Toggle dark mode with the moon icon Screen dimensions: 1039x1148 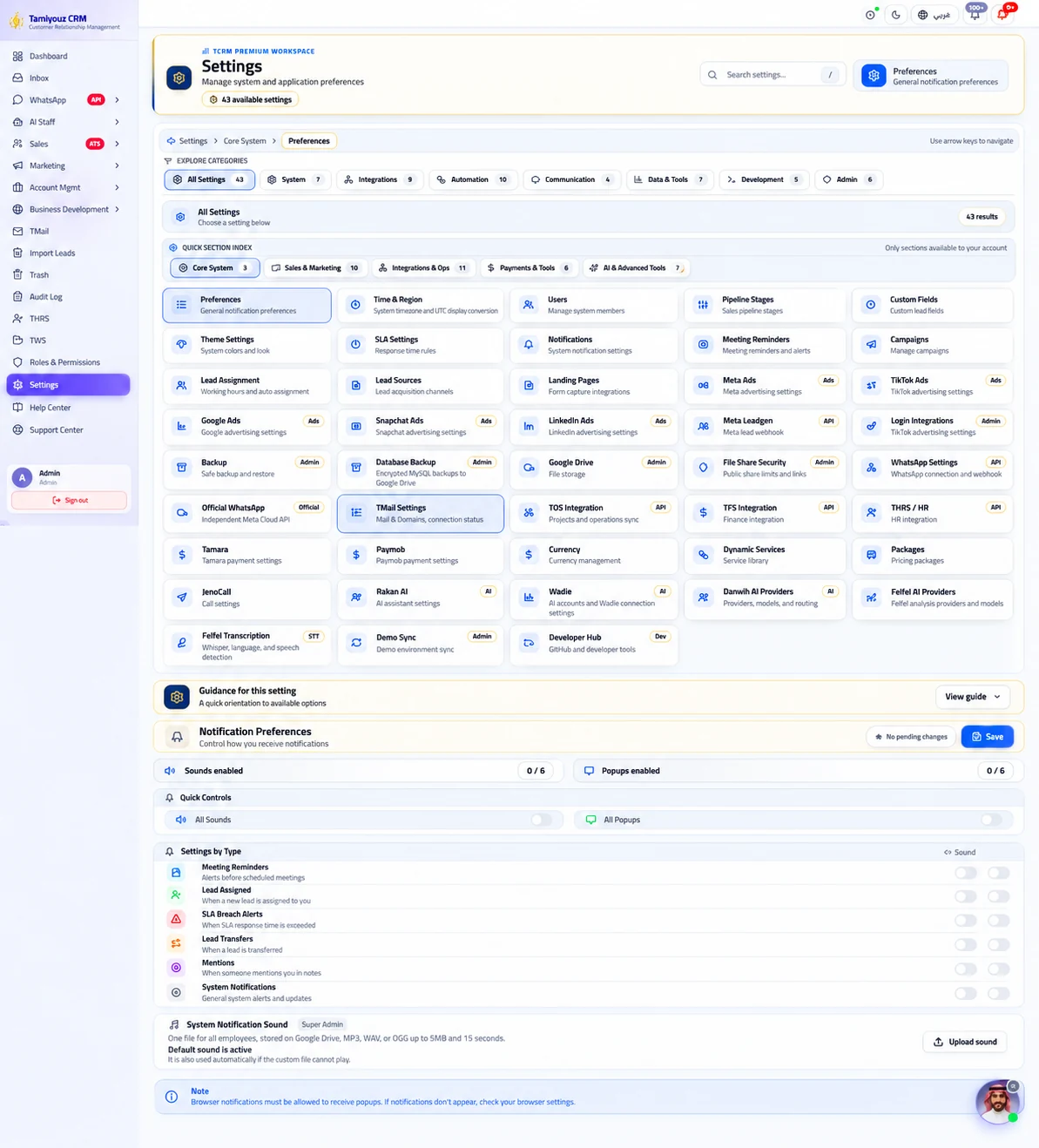click(x=896, y=15)
